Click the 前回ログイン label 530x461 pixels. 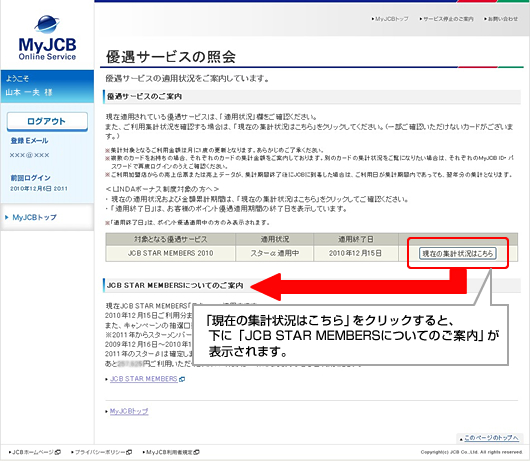(30, 178)
